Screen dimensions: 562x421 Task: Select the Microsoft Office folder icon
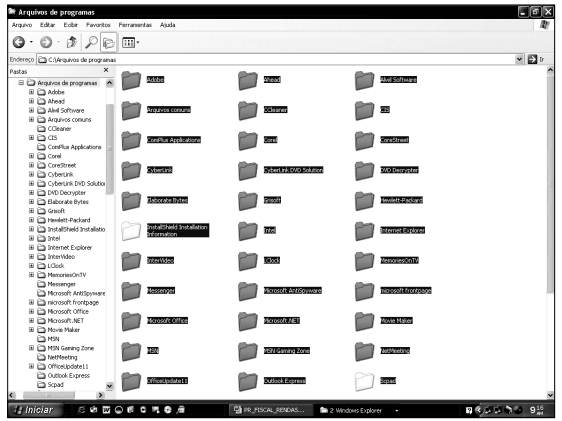[131, 321]
